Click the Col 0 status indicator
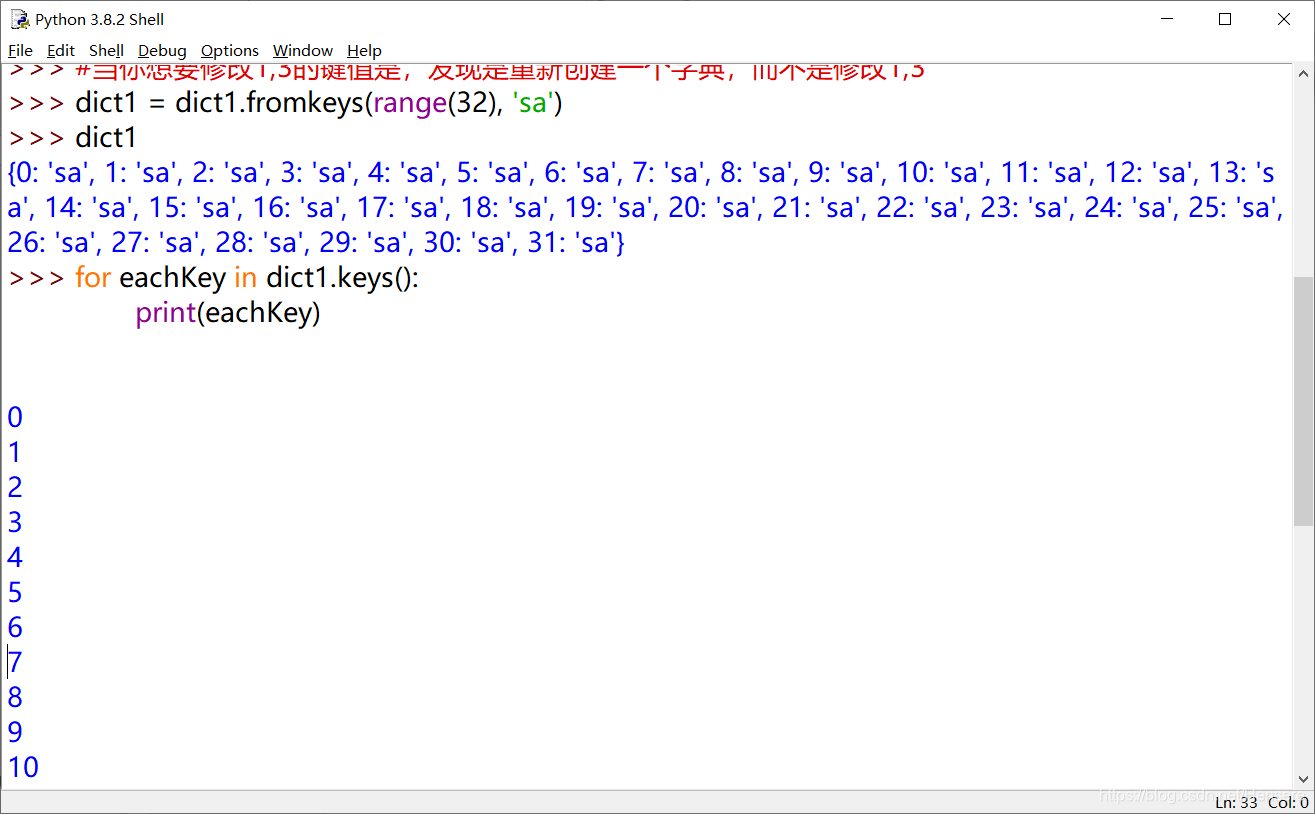This screenshot has height=814, width=1315. tap(1287, 802)
